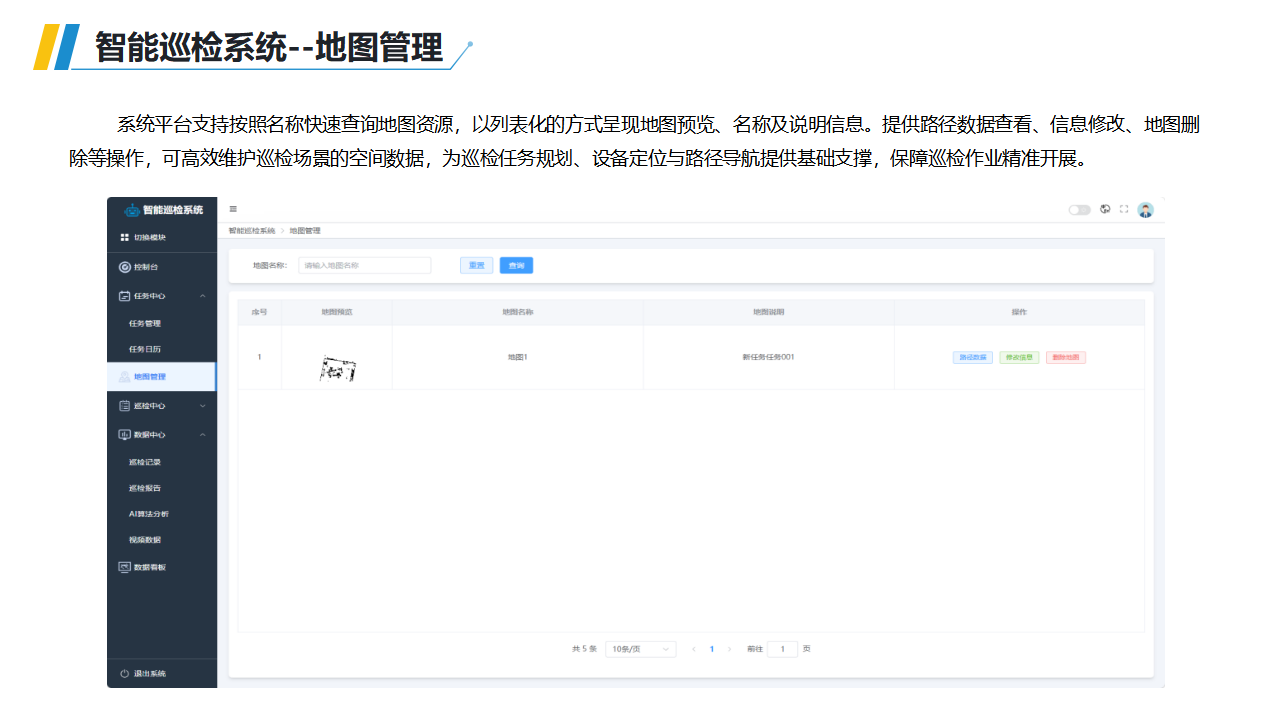Screen dimensions: 1280x720
Task: Click the 查询 search button
Action: point(516,265)
